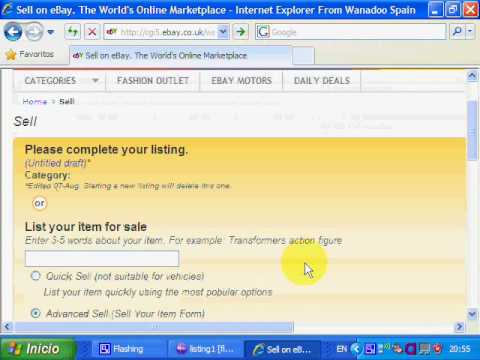Expand the address bar history dropdown
This screenshot has height=360, width=480.
pyautogui.click(x=223, y=32)
